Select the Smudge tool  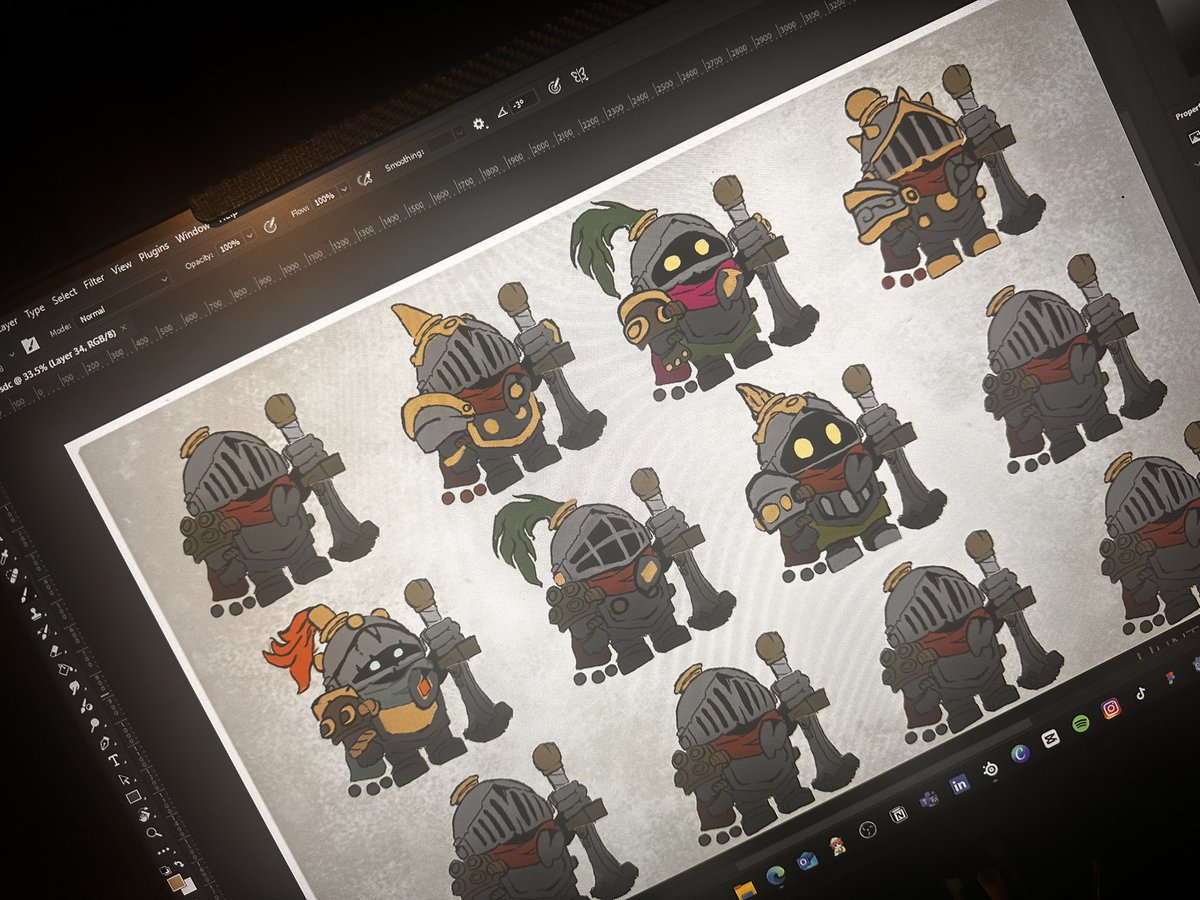point(74,687)
